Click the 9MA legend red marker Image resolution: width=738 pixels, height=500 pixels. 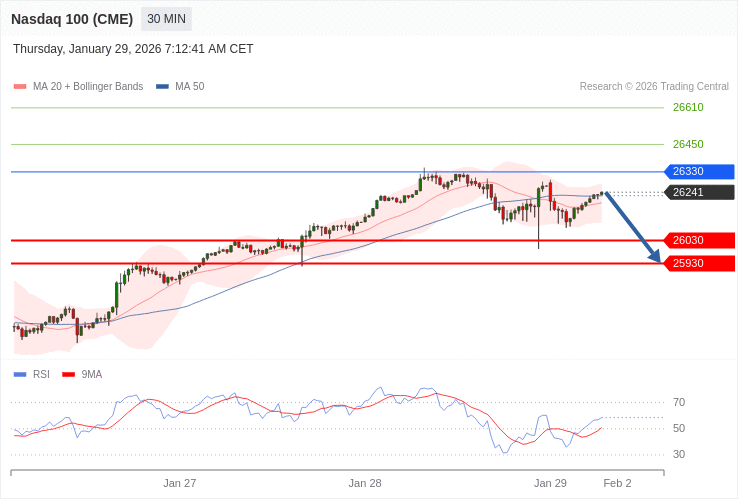tap(69, 375)
